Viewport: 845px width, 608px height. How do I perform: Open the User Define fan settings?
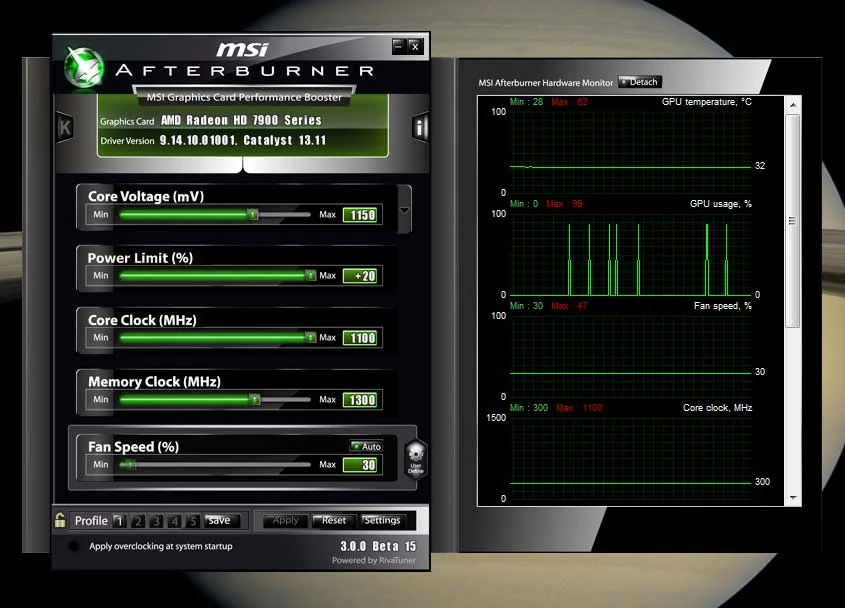415,459
